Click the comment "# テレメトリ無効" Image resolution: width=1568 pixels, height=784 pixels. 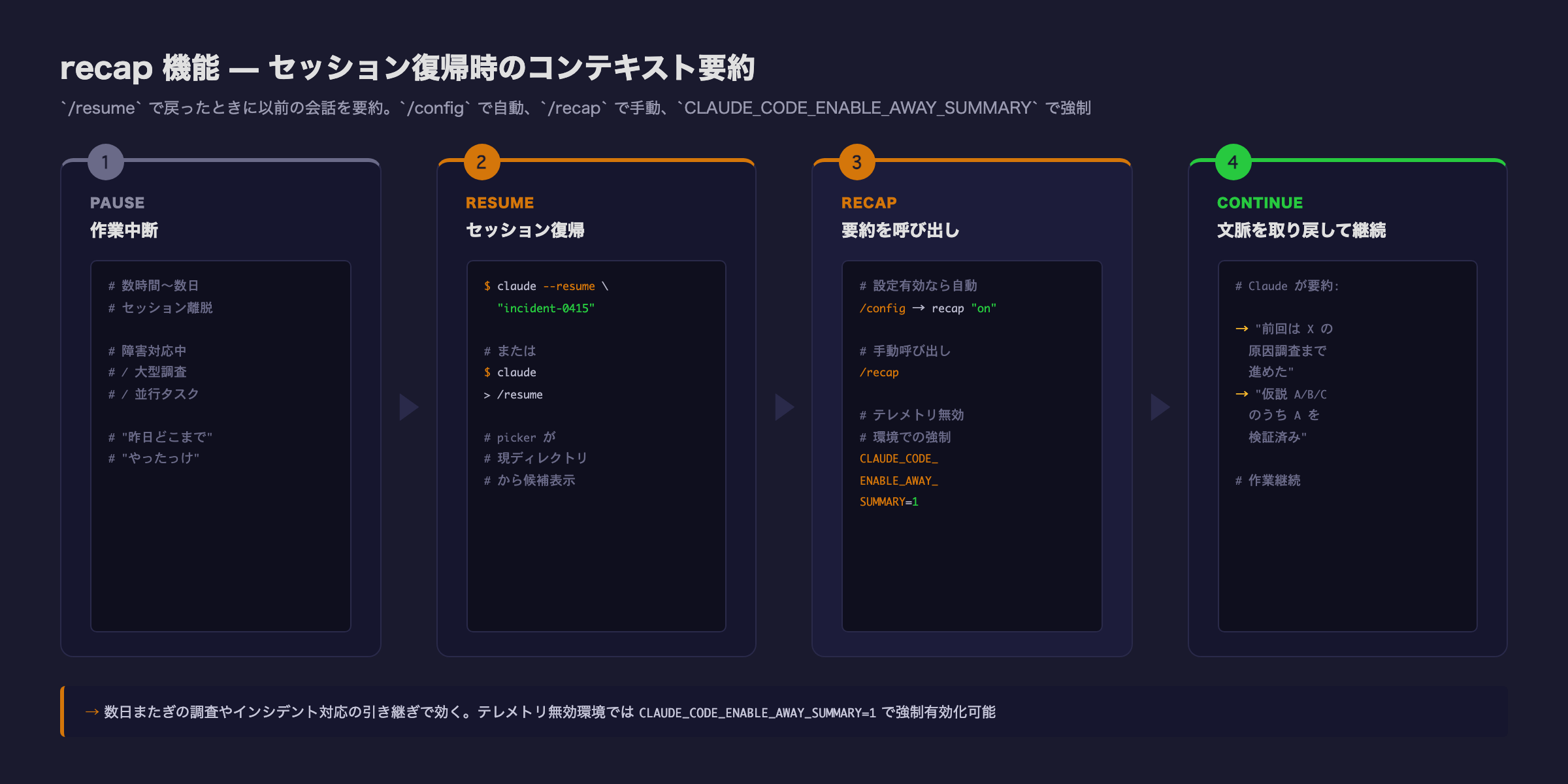click(911, 415)
